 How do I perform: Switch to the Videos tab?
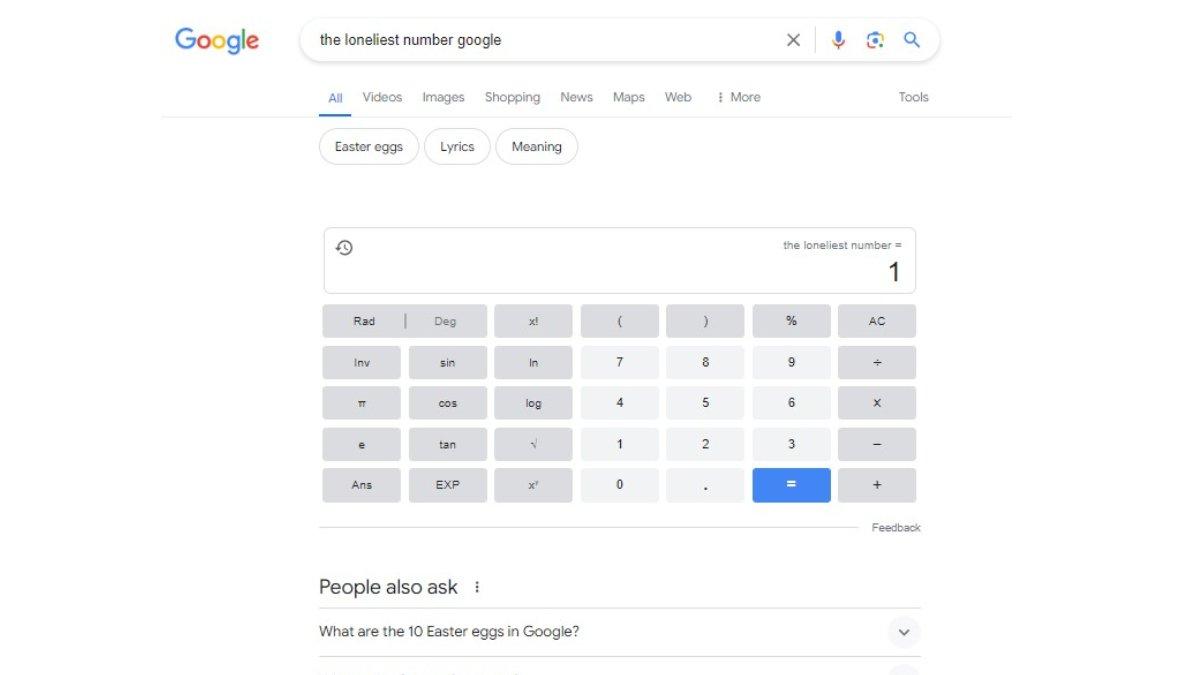[382, 97]
